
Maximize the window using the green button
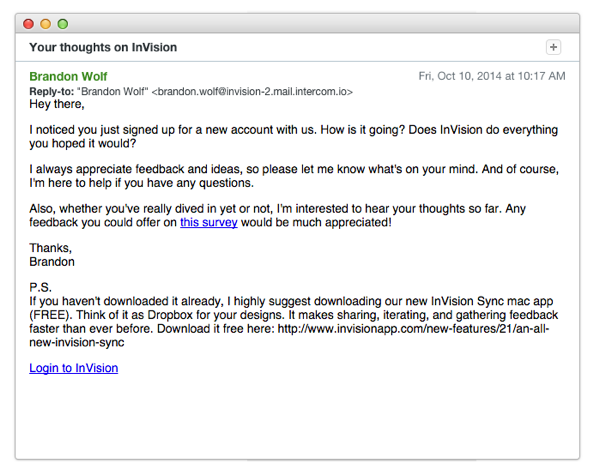click(x=63, y=24)
